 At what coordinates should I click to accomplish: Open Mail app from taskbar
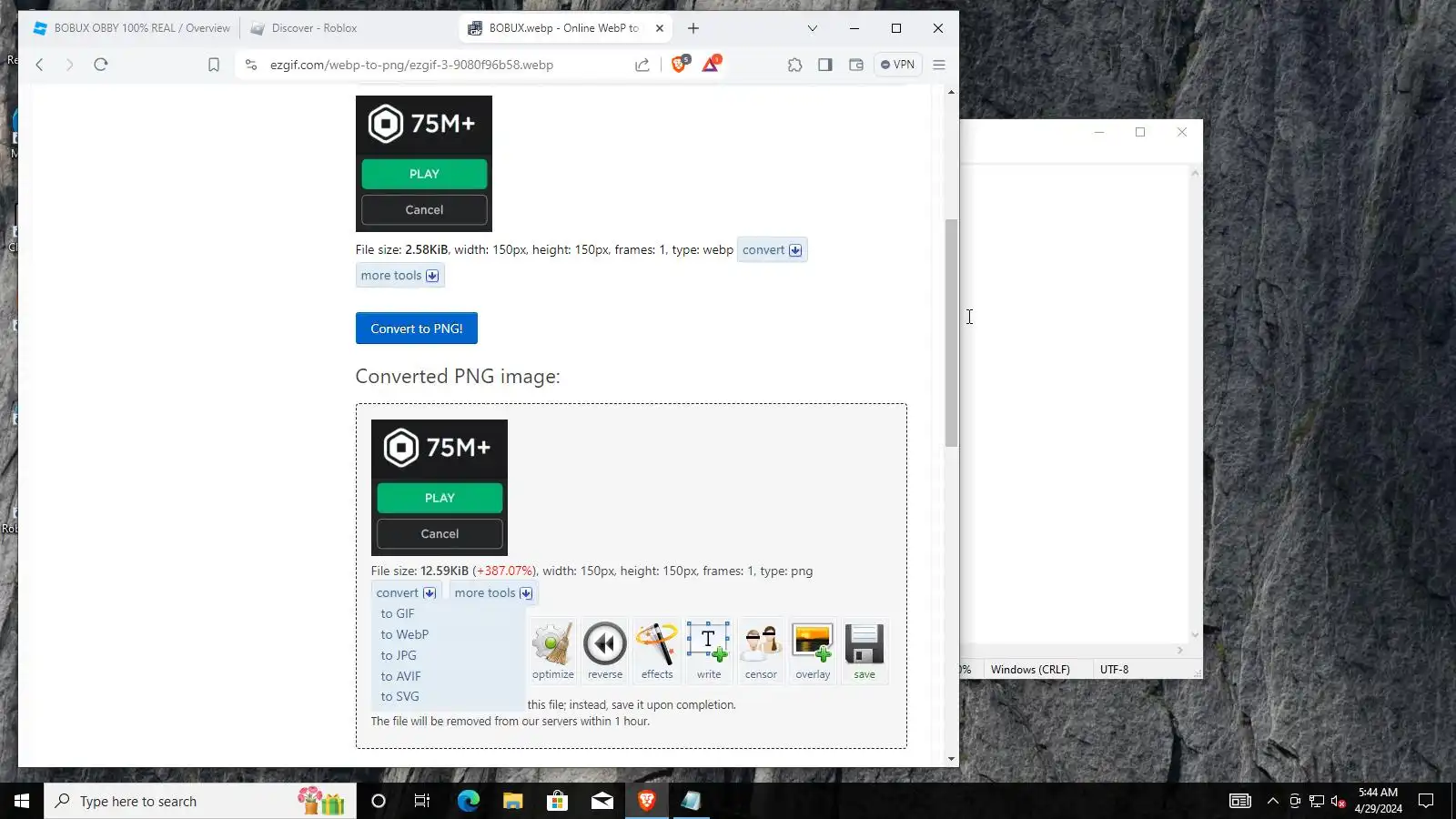click(x=602, y=801)
